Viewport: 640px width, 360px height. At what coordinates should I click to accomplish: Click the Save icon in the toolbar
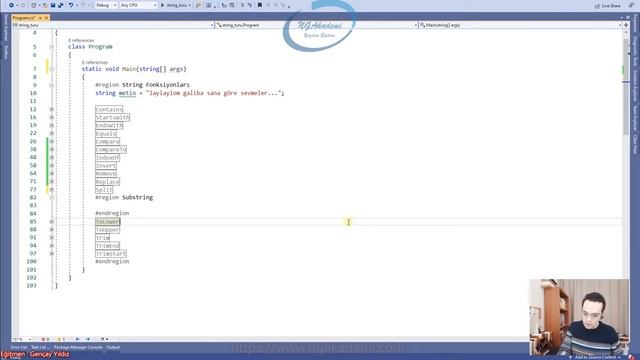pyautogui.click(x=53, y=5)
